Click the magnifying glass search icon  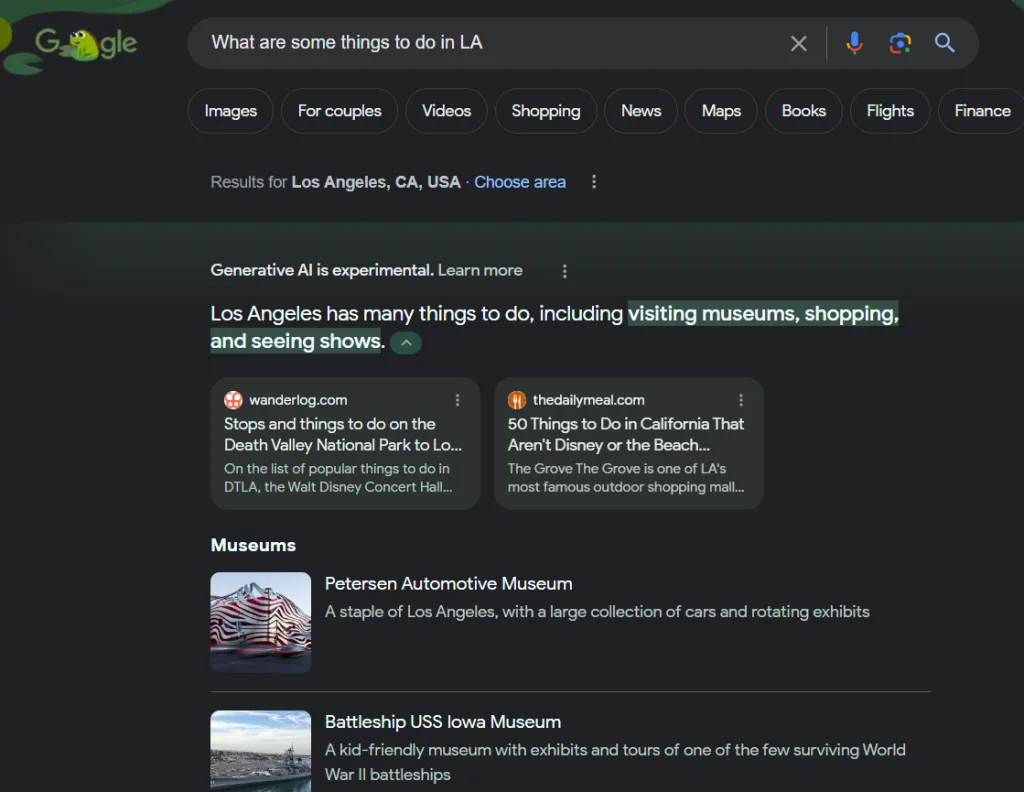coord(945,43)
